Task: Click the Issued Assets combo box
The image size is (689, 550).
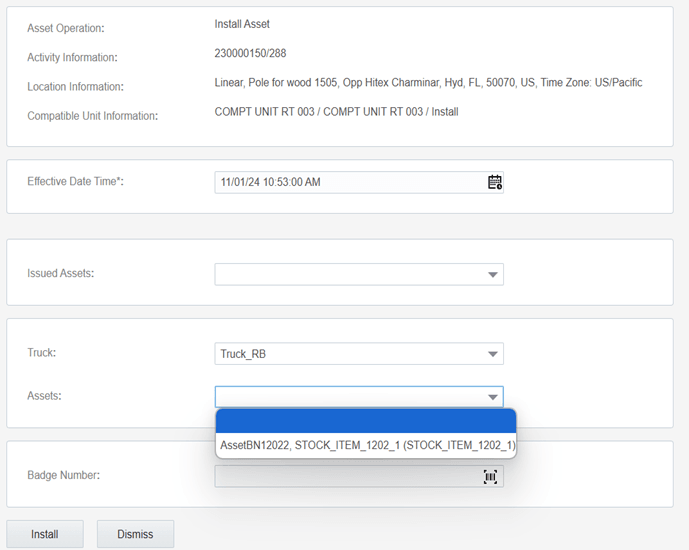Action: pyautogui.click(x=359, y=275)
